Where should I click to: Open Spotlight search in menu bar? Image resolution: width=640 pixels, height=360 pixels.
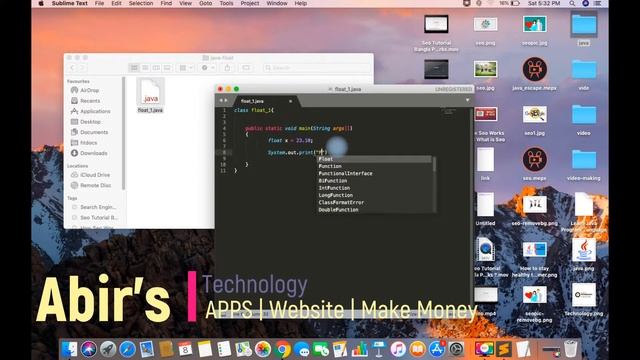coord(572,3)
